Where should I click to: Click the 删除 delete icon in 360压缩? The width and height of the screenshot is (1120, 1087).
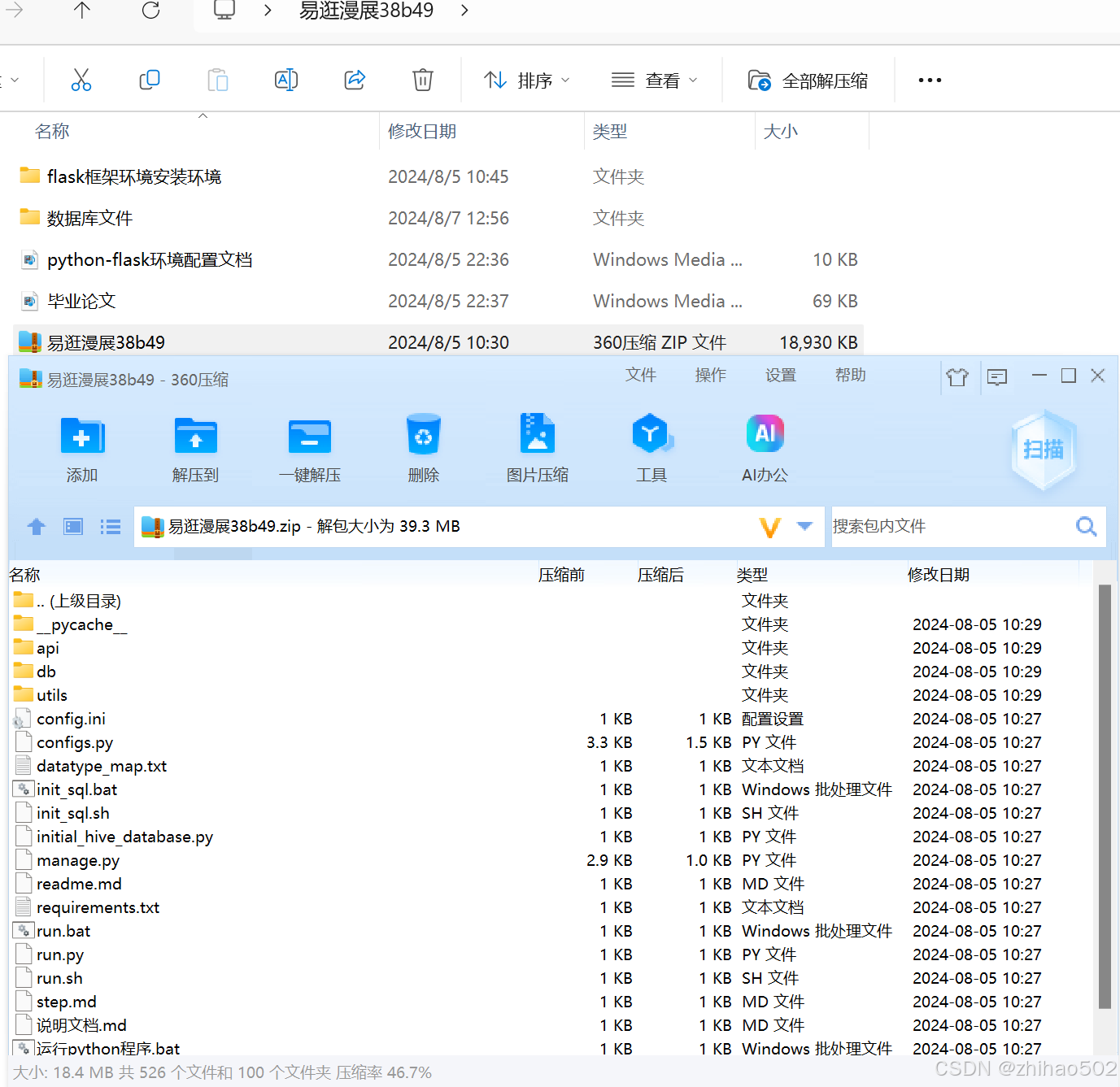point(424,449)
